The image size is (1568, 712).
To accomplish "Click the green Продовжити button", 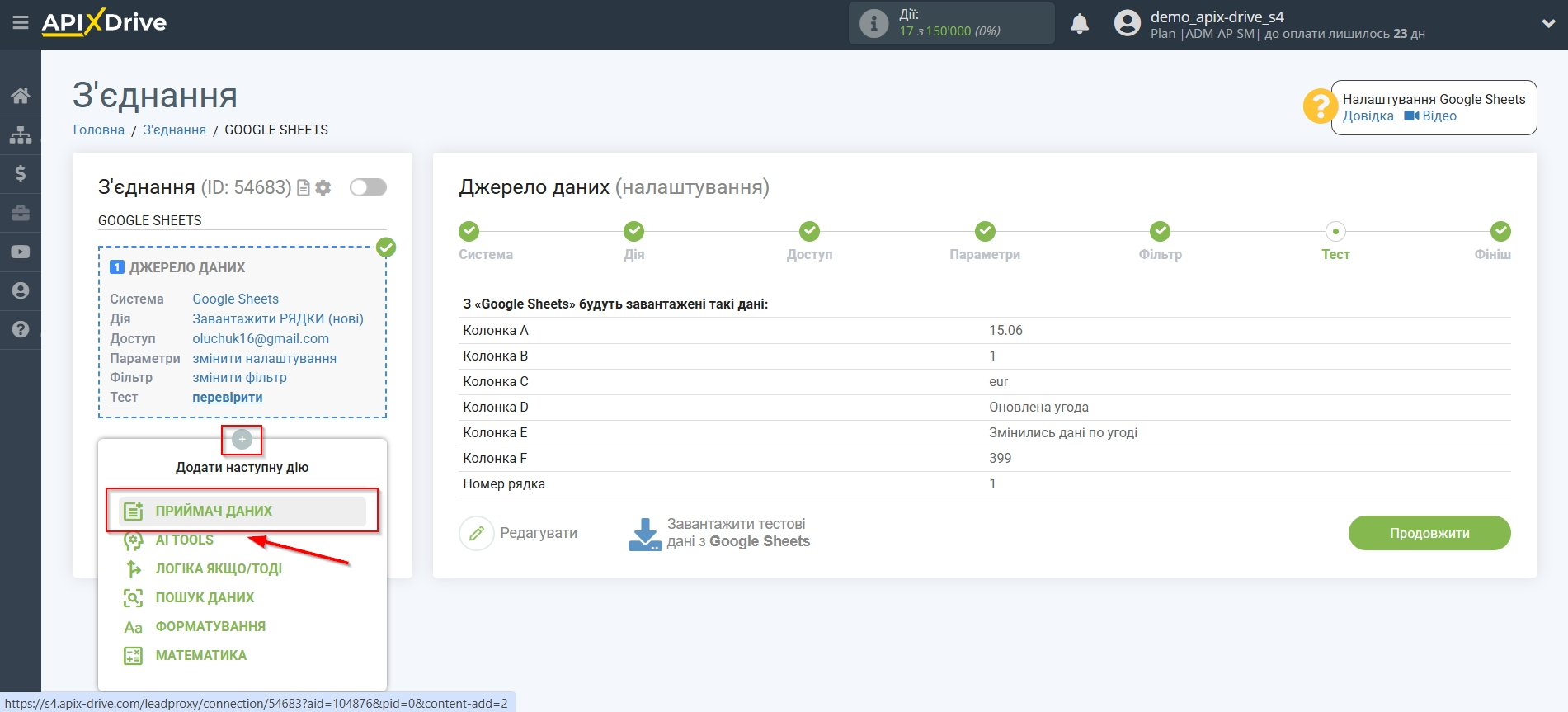I will (x=1429, y=533).
